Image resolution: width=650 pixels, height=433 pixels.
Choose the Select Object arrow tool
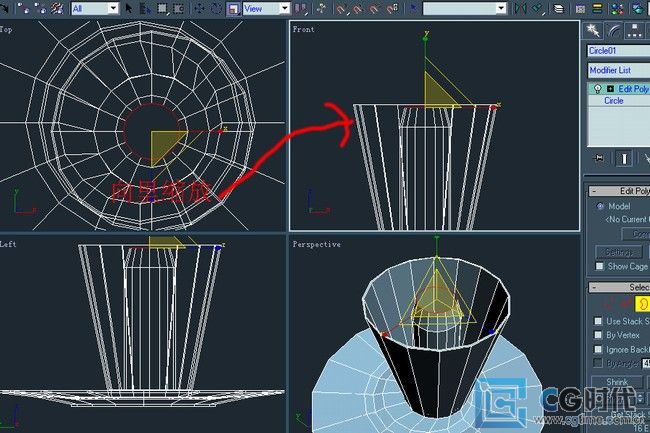129,8
